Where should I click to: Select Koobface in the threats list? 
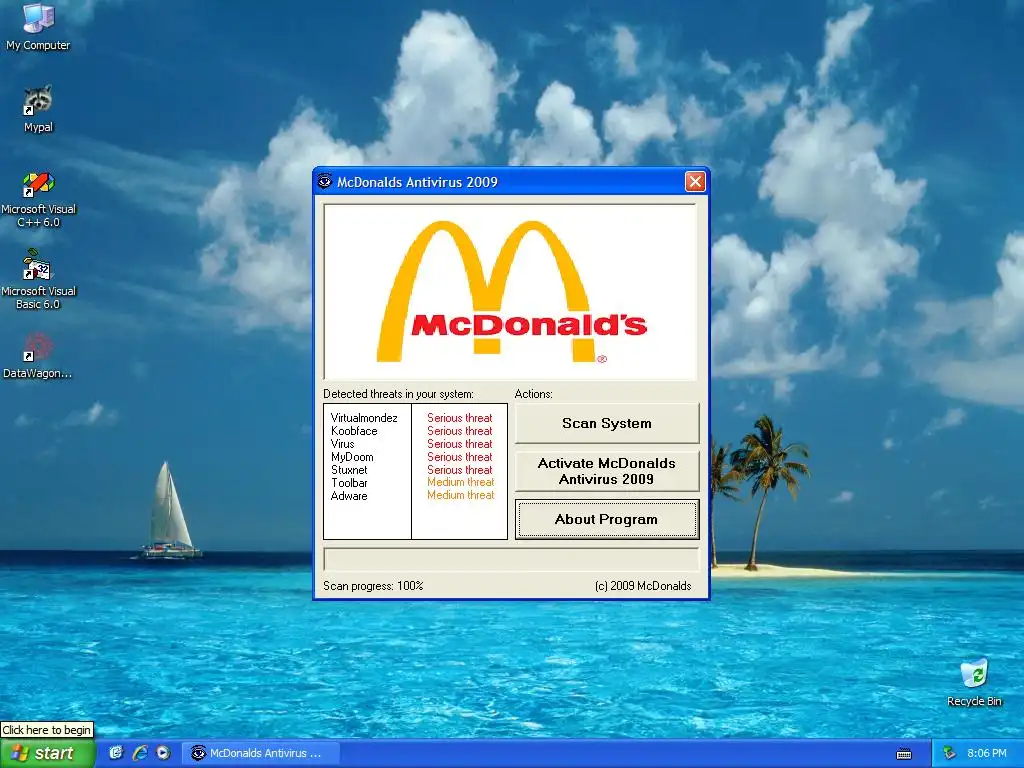pos(354,431)
